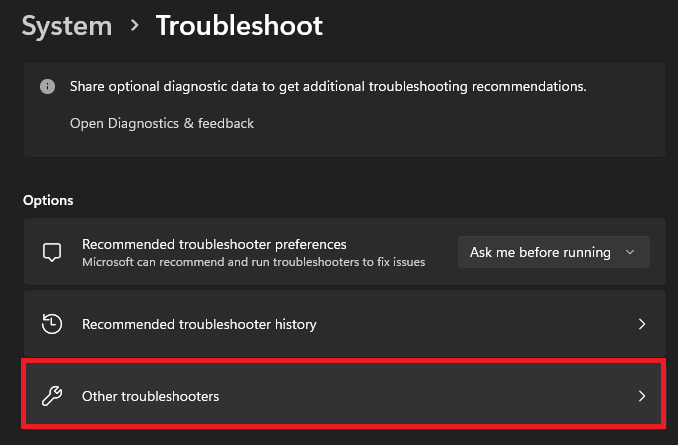Screen dimensions: 678x445
Task: Open the Other troubleshooters label
Action: coord(150,396)
